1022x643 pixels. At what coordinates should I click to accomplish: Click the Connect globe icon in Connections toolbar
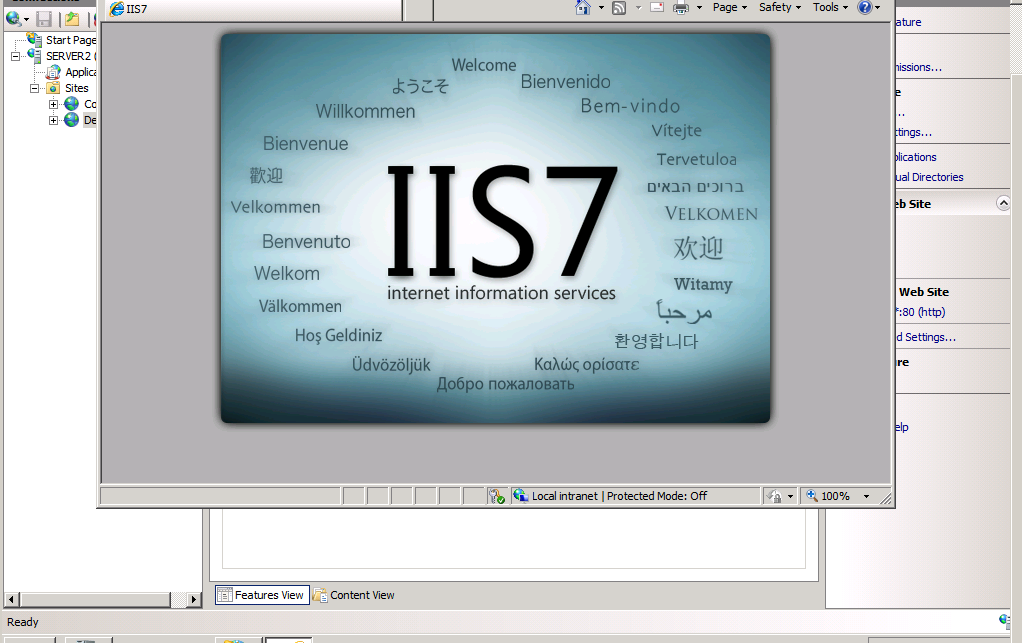(12, 19)
